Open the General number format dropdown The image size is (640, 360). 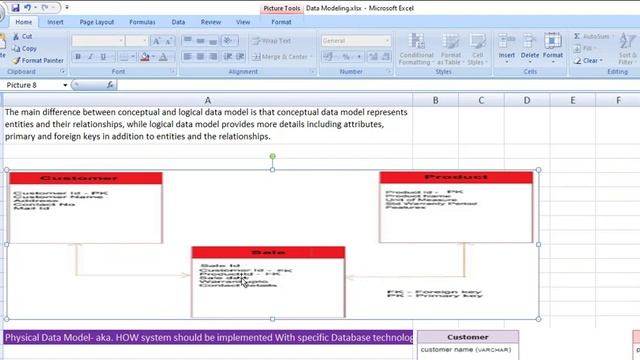click(x=387, y=41)
